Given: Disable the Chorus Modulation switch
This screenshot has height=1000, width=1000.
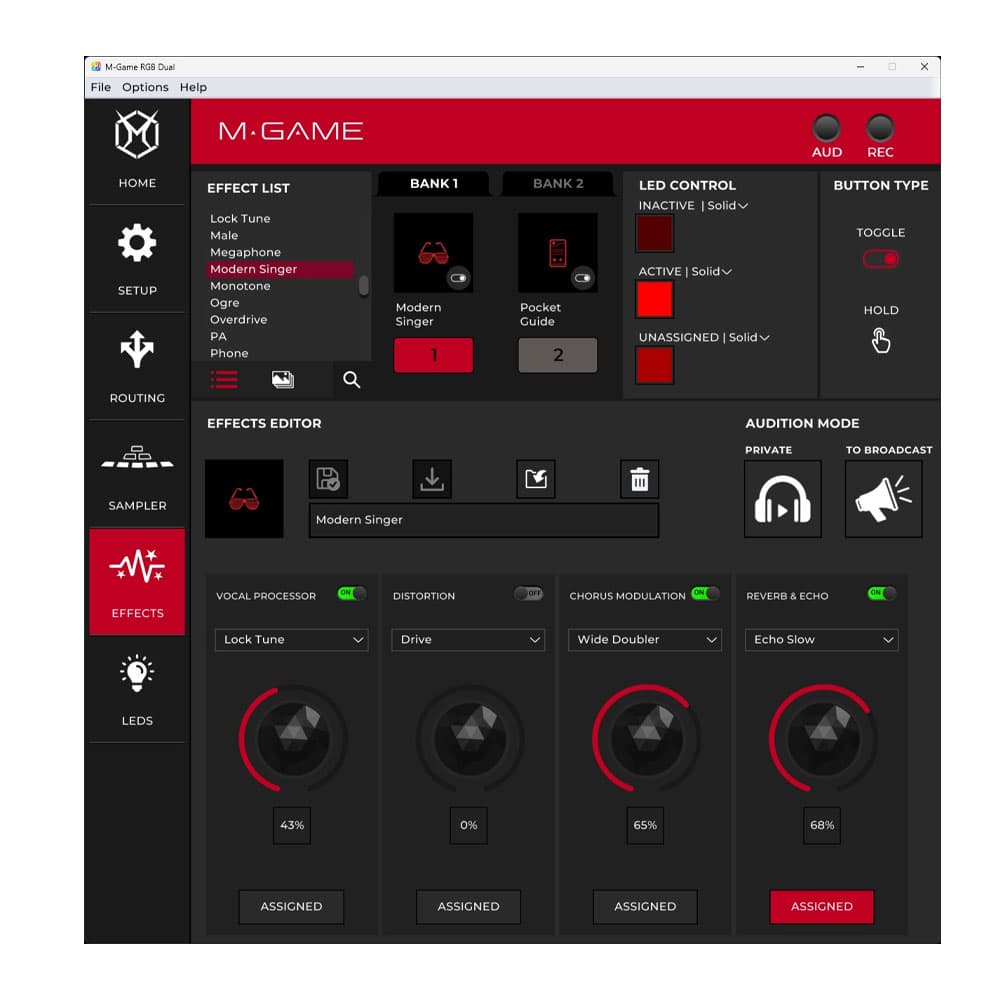Looking at the screenshot, I should pyautogui.click(x=705, y=593).
